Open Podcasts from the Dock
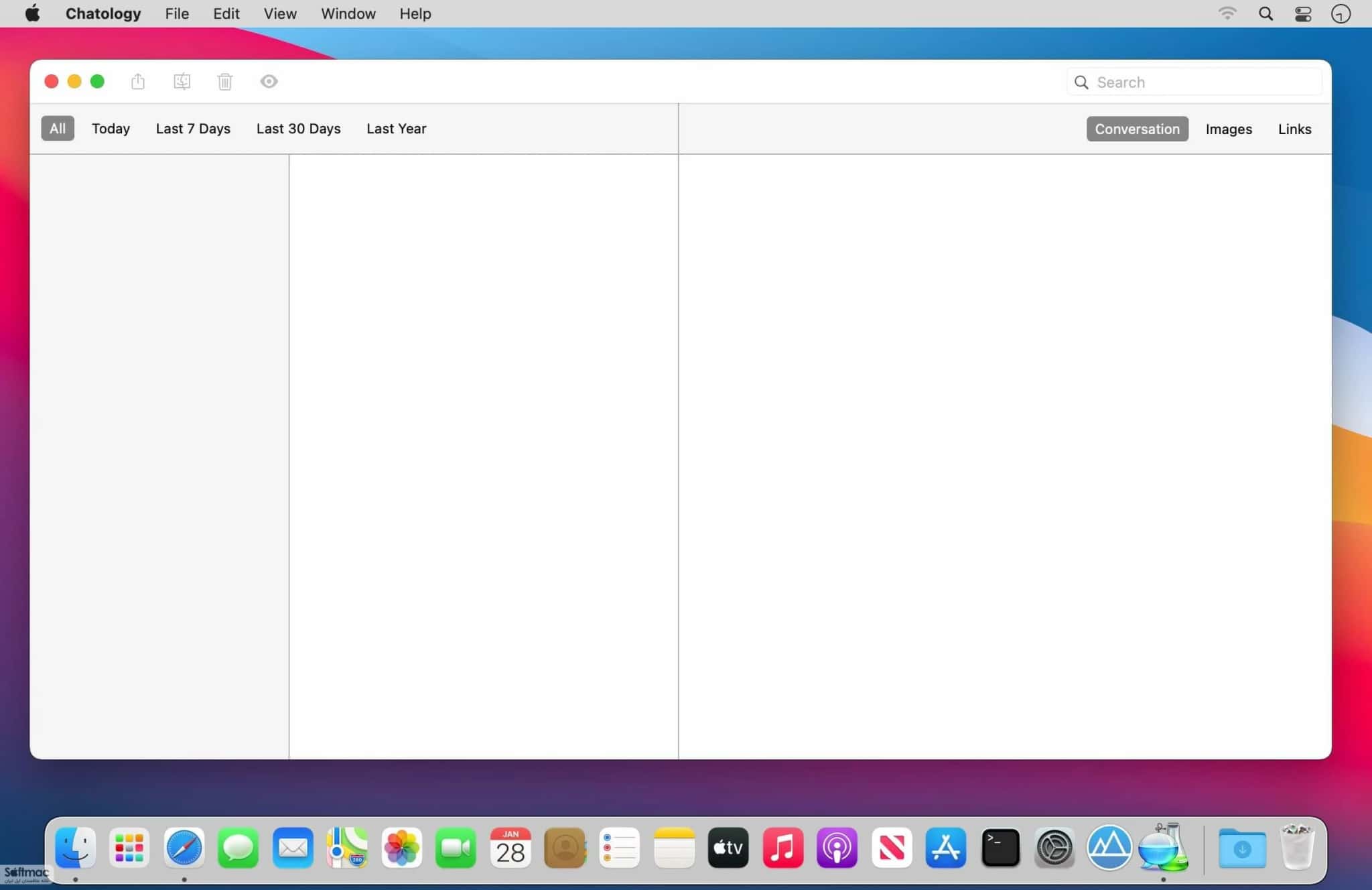 coord(837,848)
